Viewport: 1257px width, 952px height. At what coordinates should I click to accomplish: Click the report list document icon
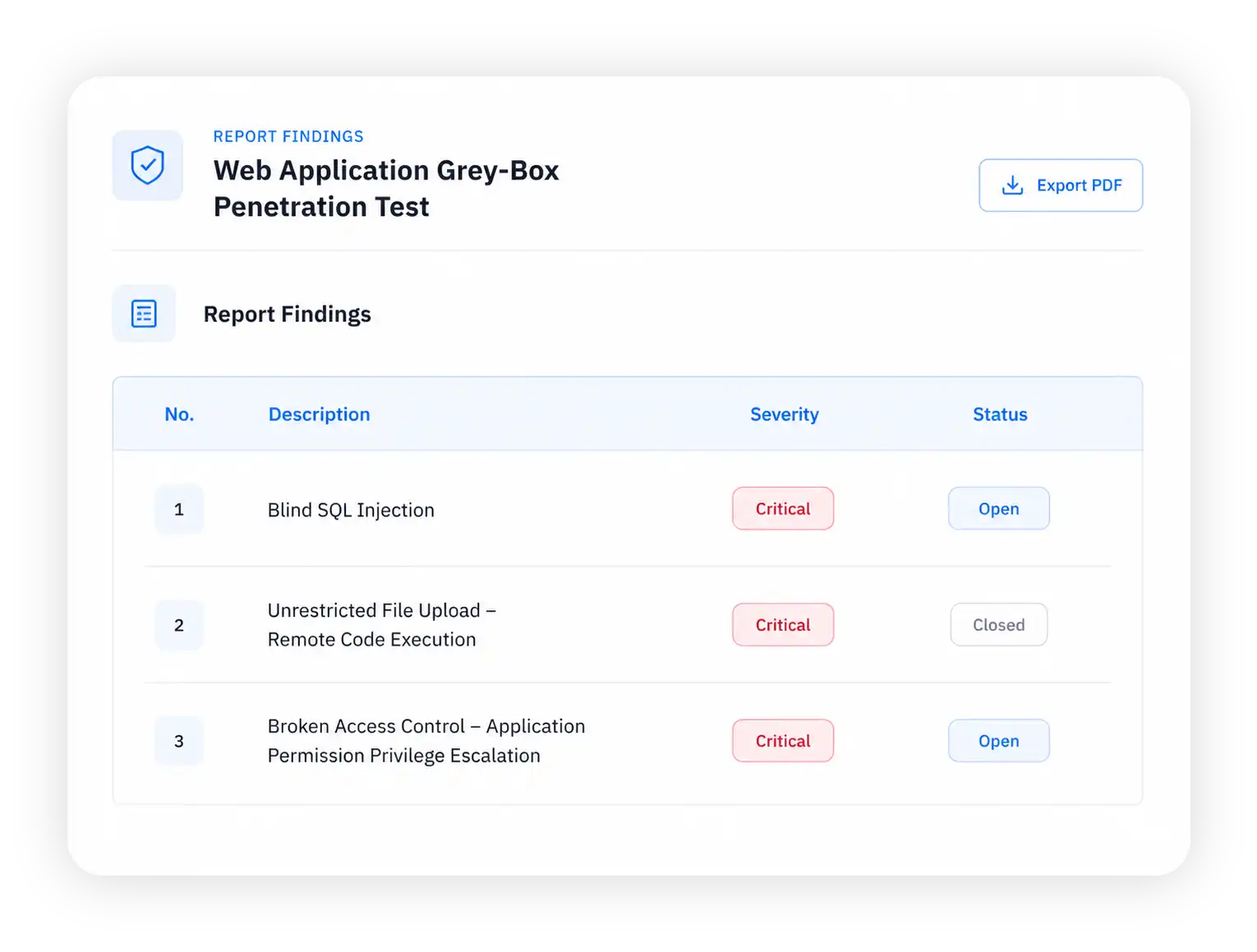[144, 314]
